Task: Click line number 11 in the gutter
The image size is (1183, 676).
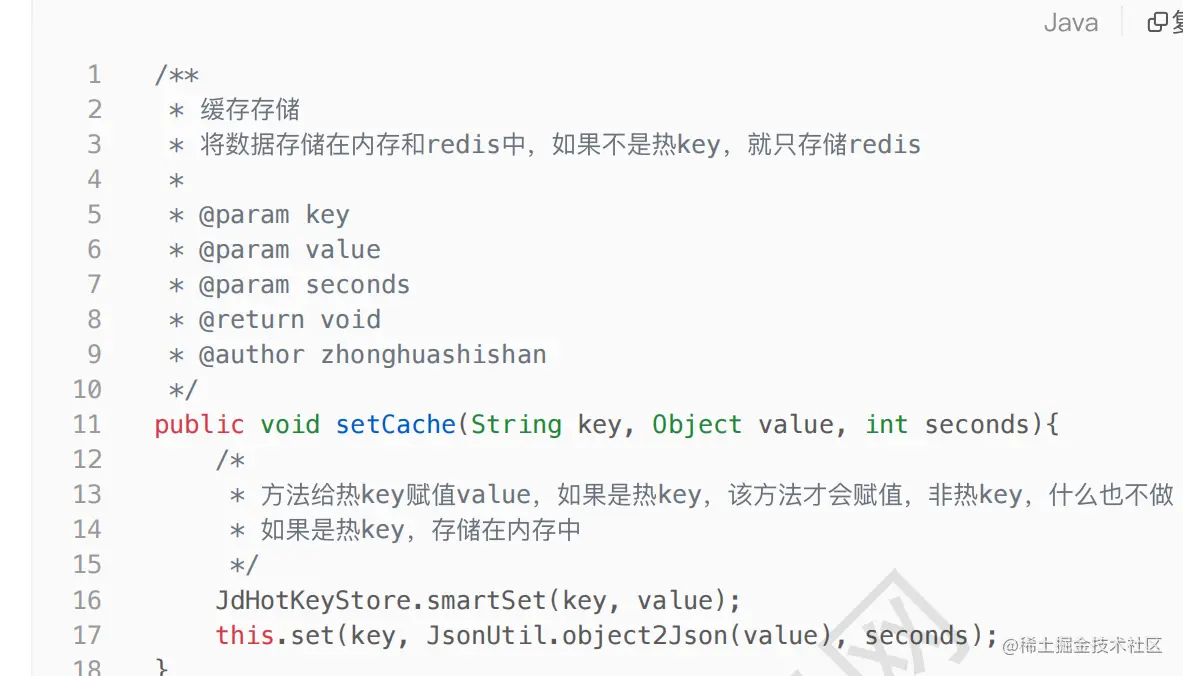Action: click(x=88, y=424)
